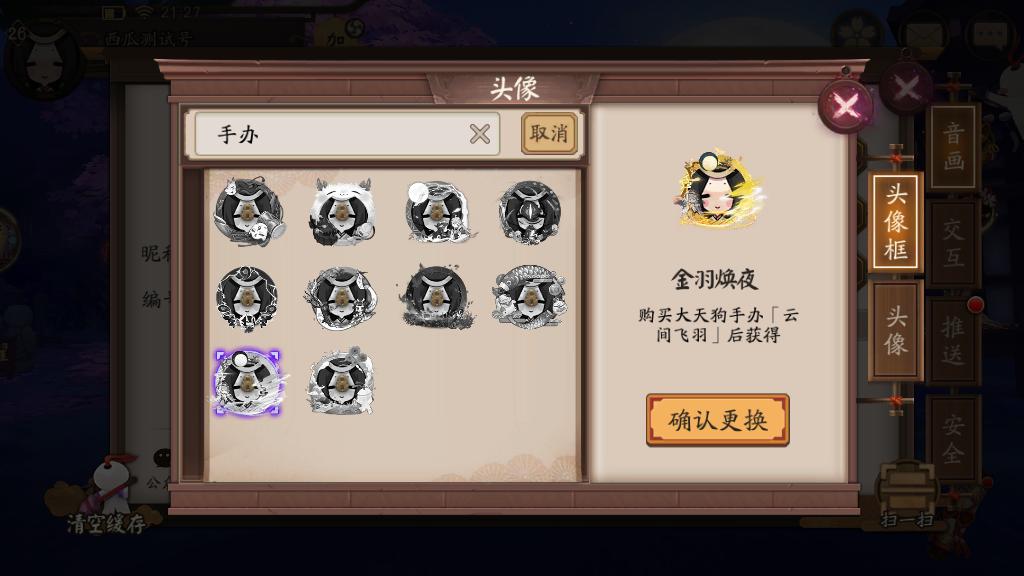The width and height of the screenshot is (1024, 576).
Task: Choose first avatar frame in second row
Action: pyautogui.click(x=247, y=298)
